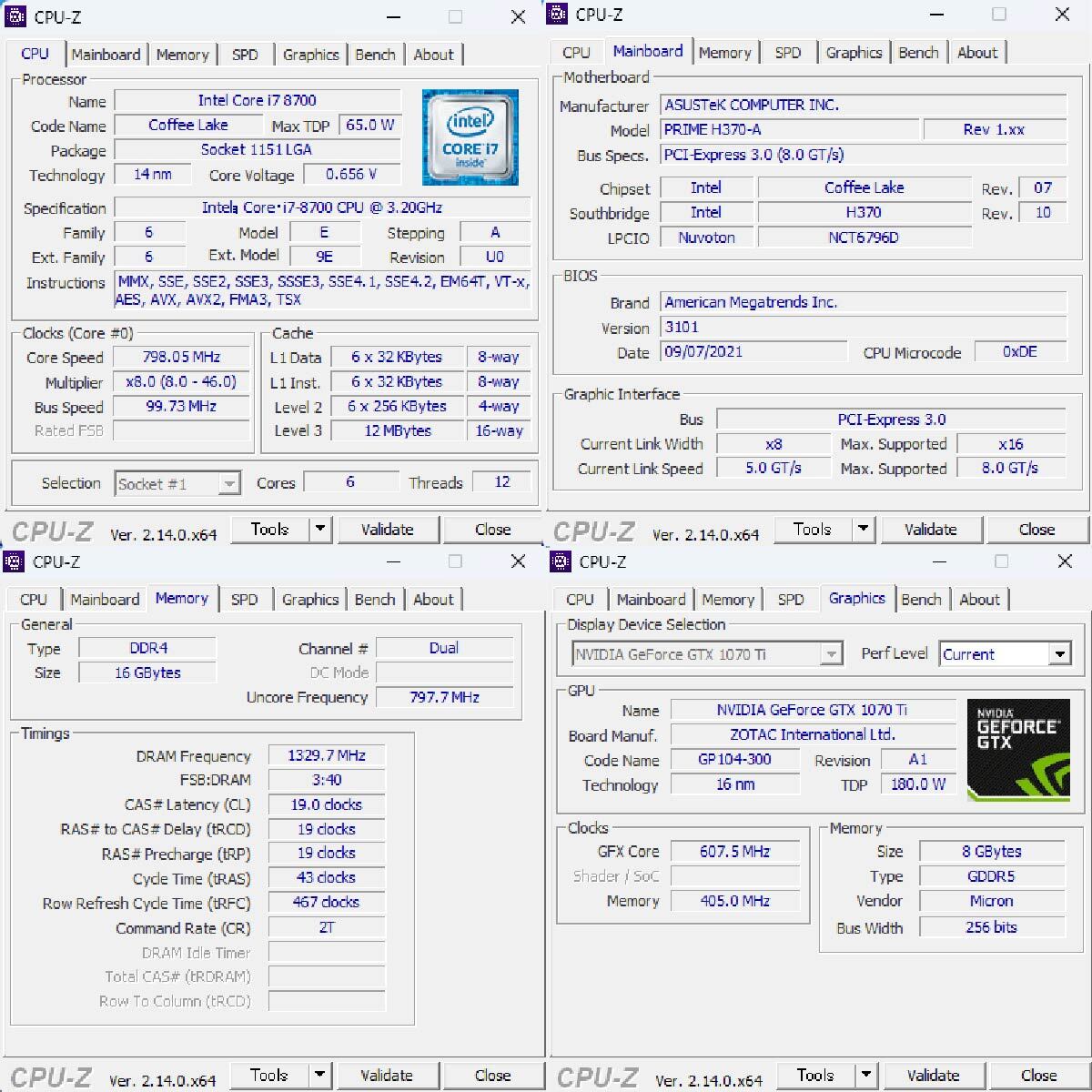The image size is (1092, 1092).
Task: Click the BIOS Version value 3101
Action: point(864,327)
